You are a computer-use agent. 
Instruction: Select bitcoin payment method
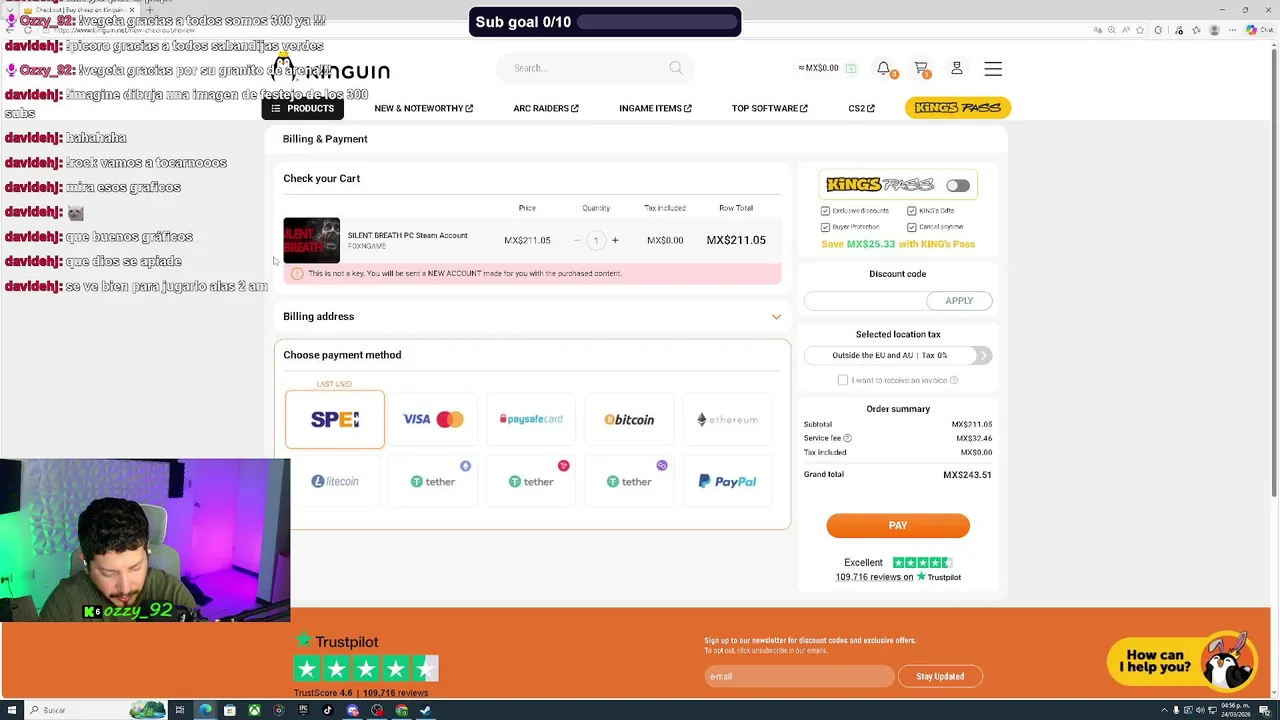coord(629,419)
